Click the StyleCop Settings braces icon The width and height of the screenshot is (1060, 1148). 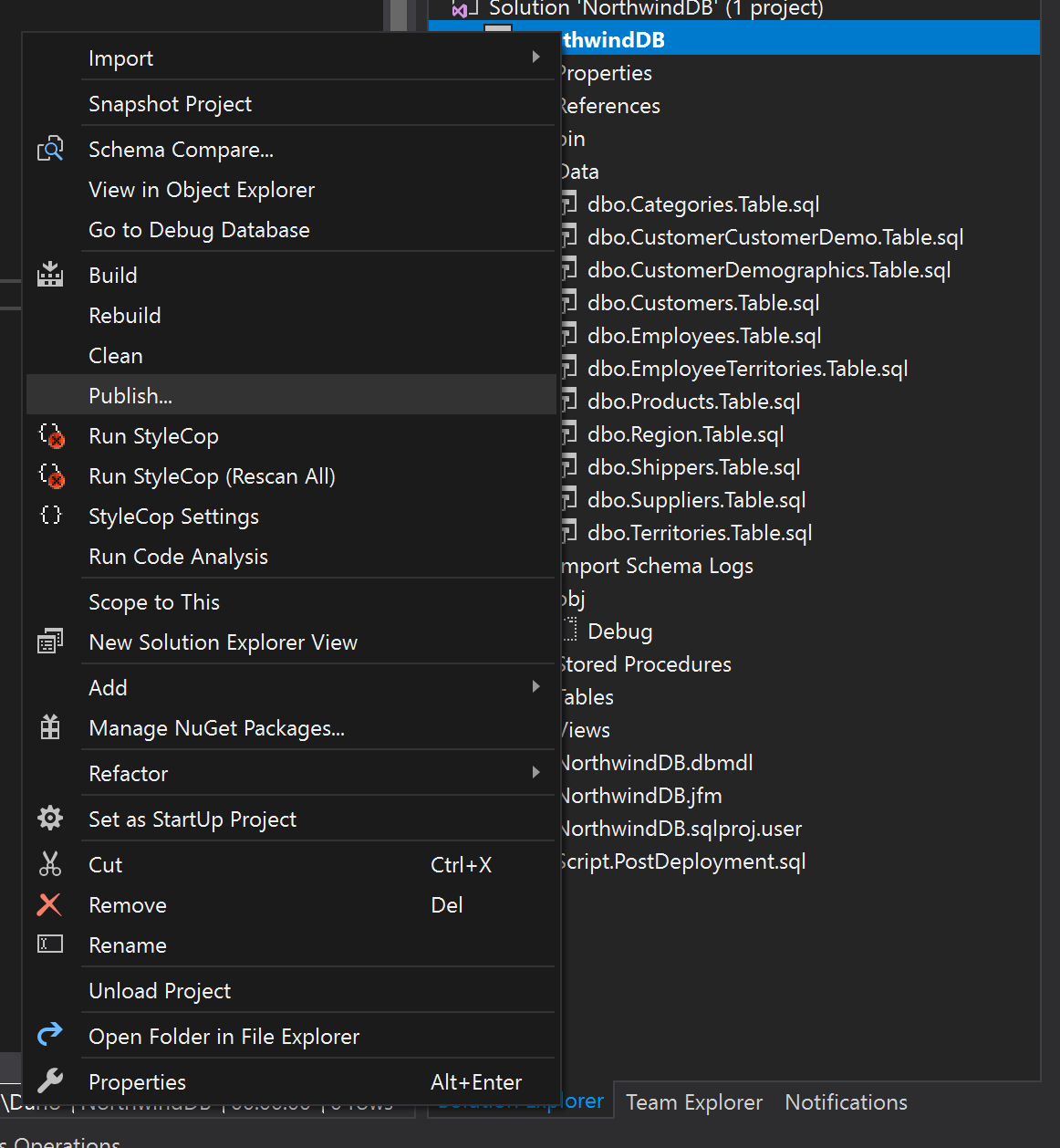tap(51, 516)
